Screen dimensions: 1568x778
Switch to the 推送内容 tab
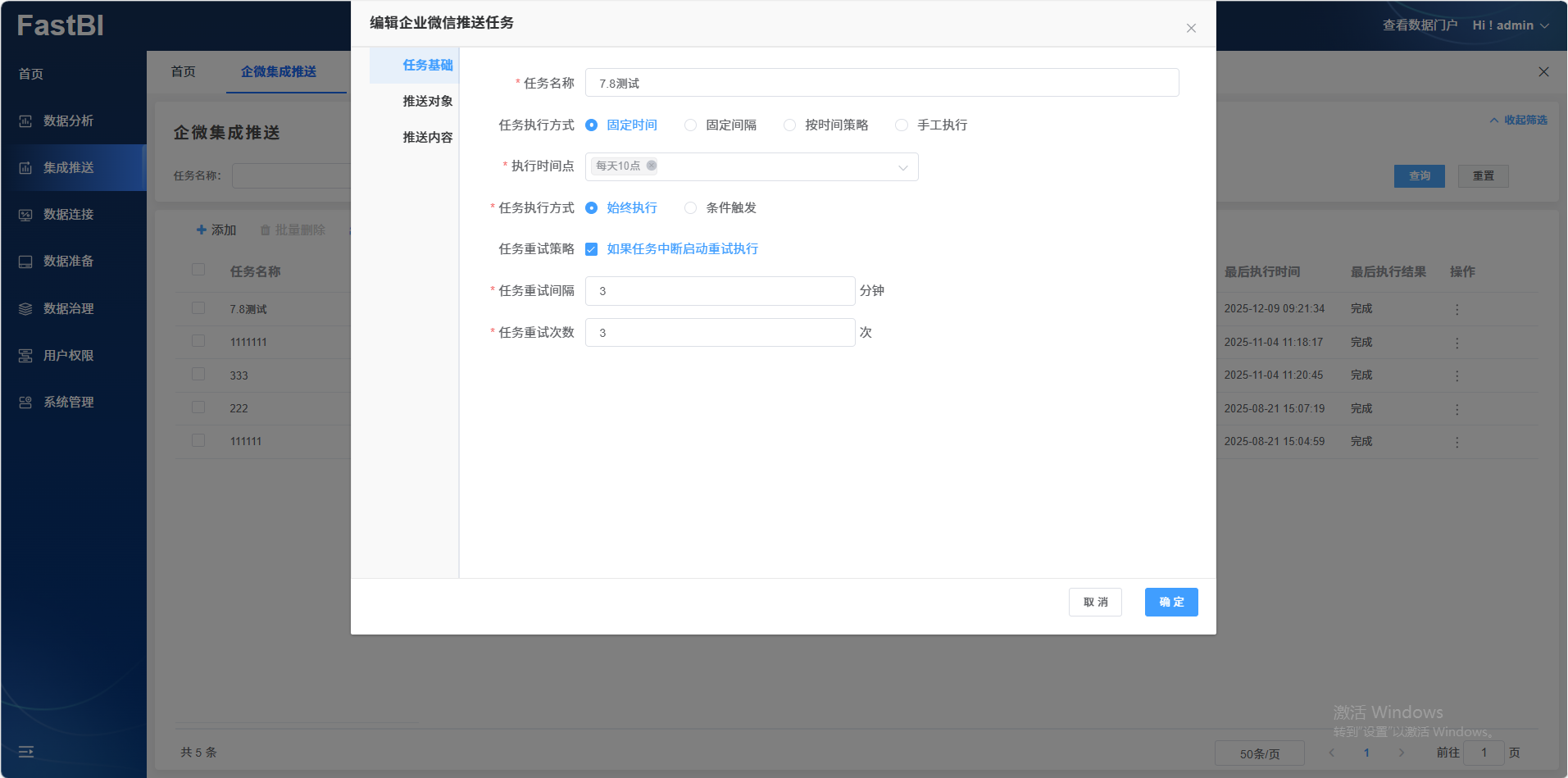coord(427,138)
